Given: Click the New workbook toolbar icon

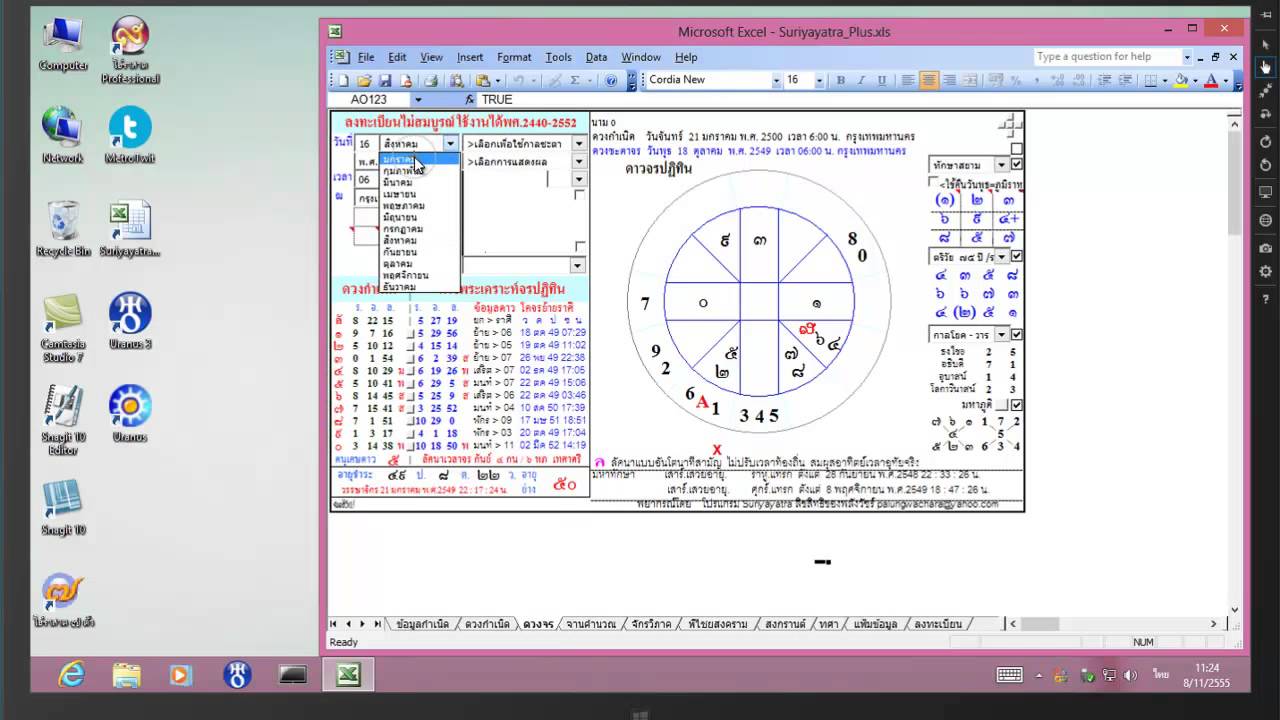Looking at the screenshot, I should point(343,81).
